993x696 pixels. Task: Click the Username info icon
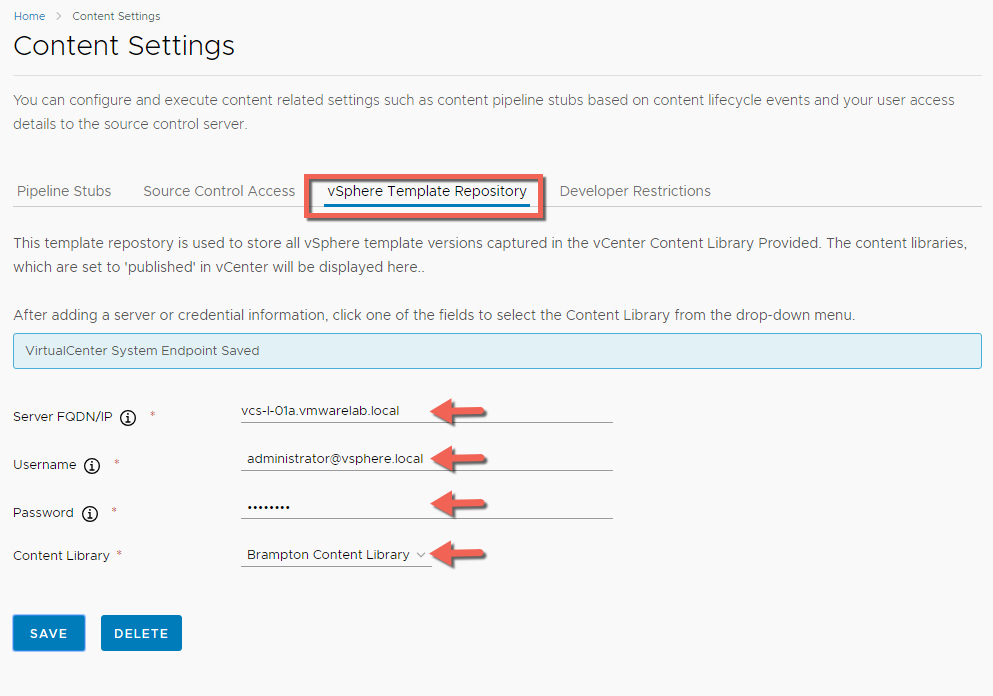(93, 466)
